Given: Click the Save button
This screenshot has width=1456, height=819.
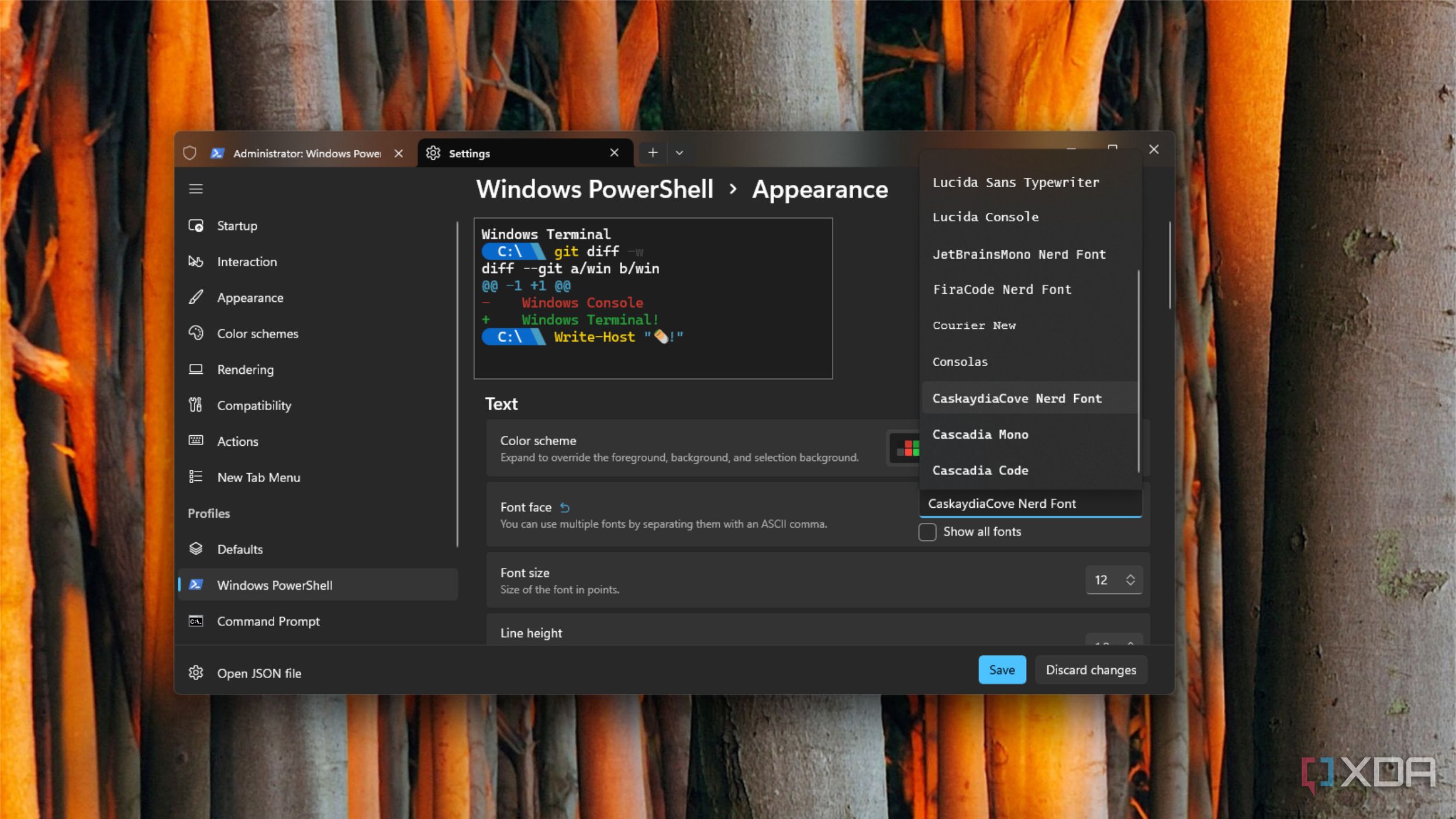Looking at the screenshot, I should click(1002, 670).
